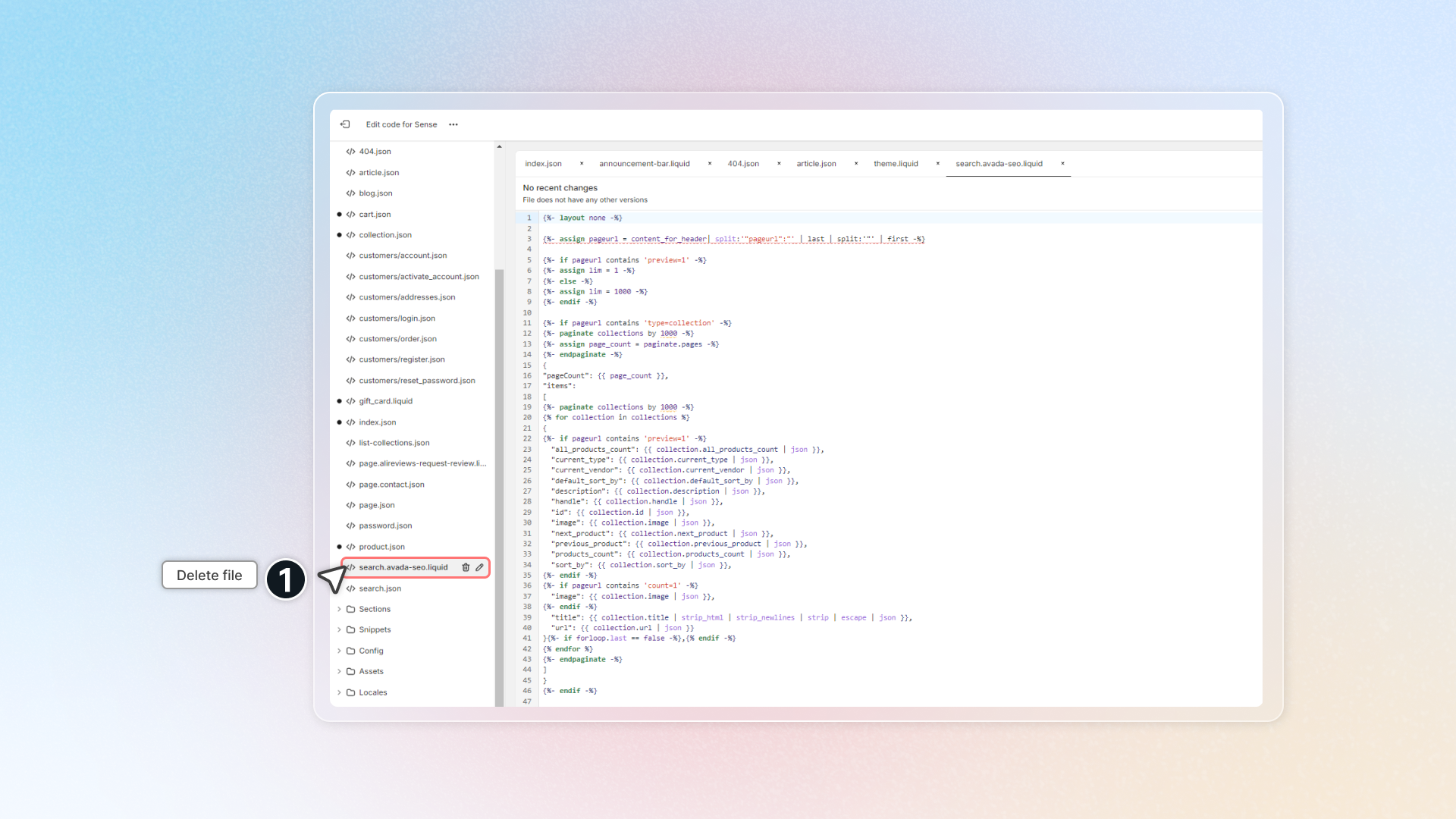Click the folder icon next to Locales
1456x819 pixels.
click(x=350, y=692)
